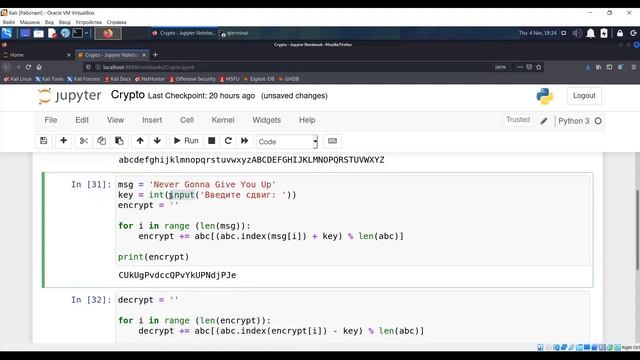Click the Firefox home button

[x=39, y=67]
